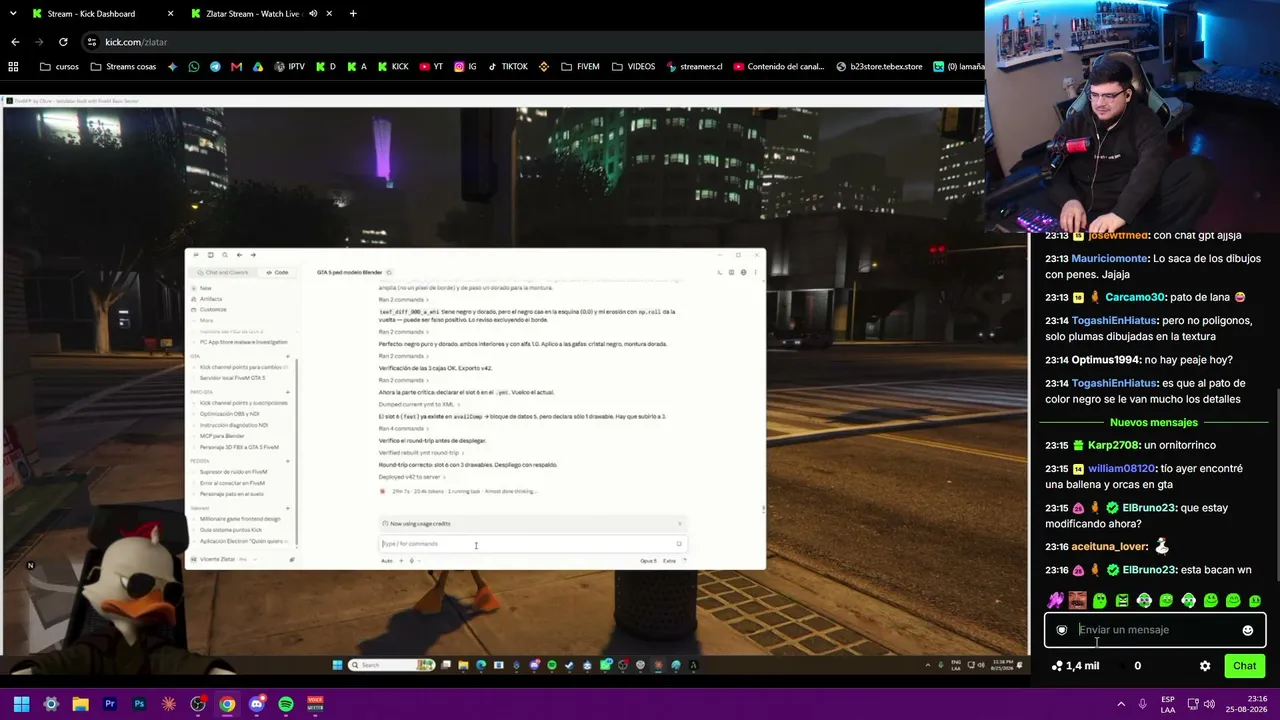Open the Opus 5 model selector

coord(648,561)
